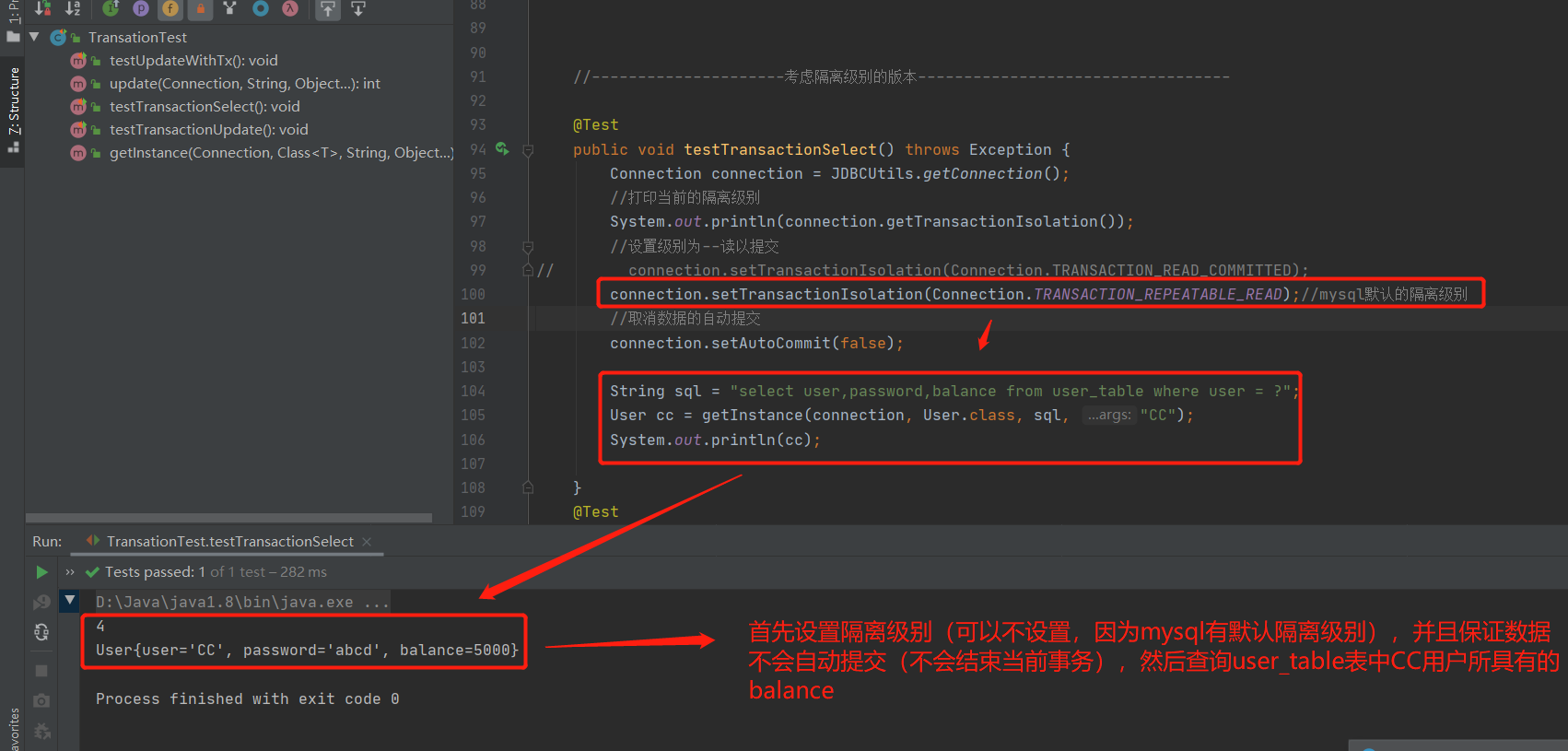This screenshot has height=751, width=1568.
Task: Collapse method fold marker at line 94
Action: (528, 150)
